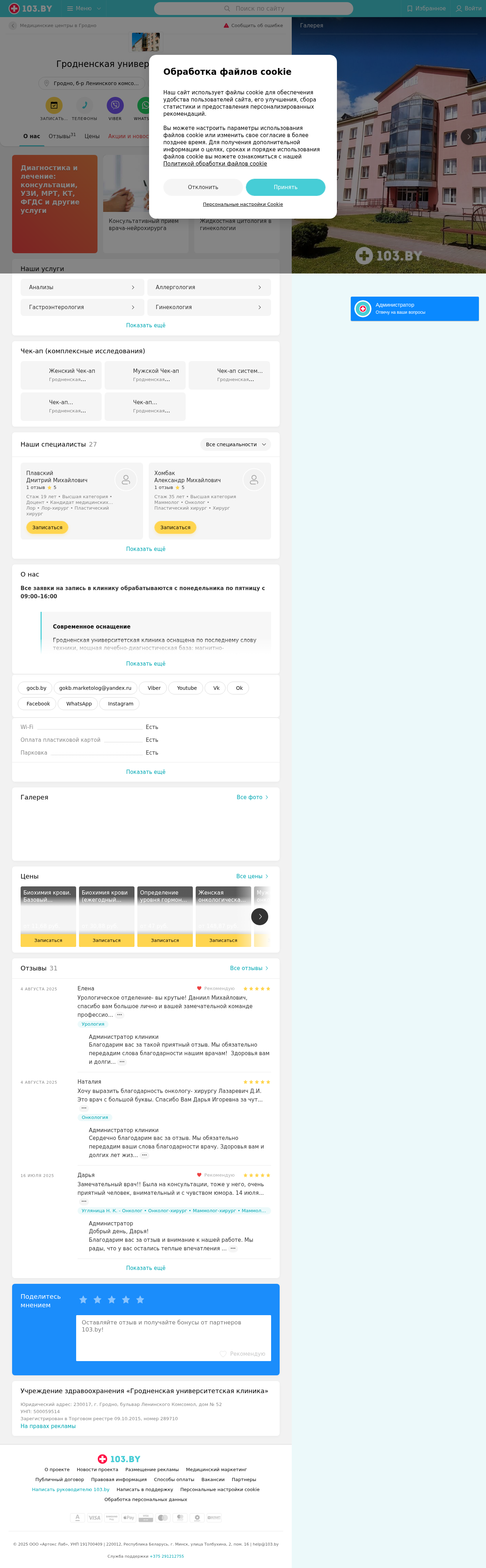Open the Консультативный прием врача-нейрохирурга card
The height and width of the screenshot is (1568, 486).
146,204
